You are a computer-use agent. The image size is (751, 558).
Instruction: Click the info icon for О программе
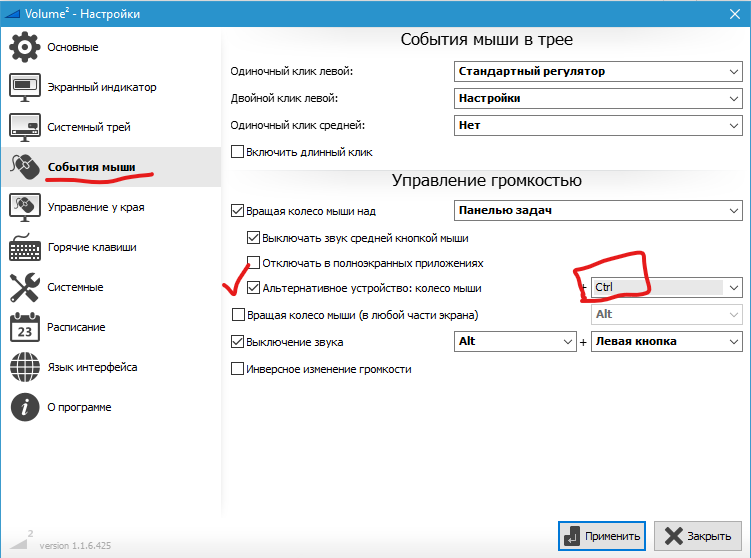click(25, 407)
